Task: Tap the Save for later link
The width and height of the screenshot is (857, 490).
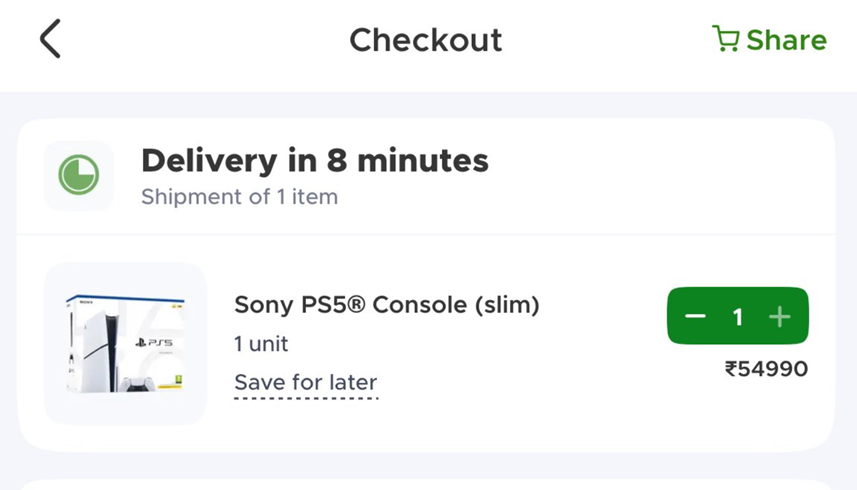Action: 305,383
